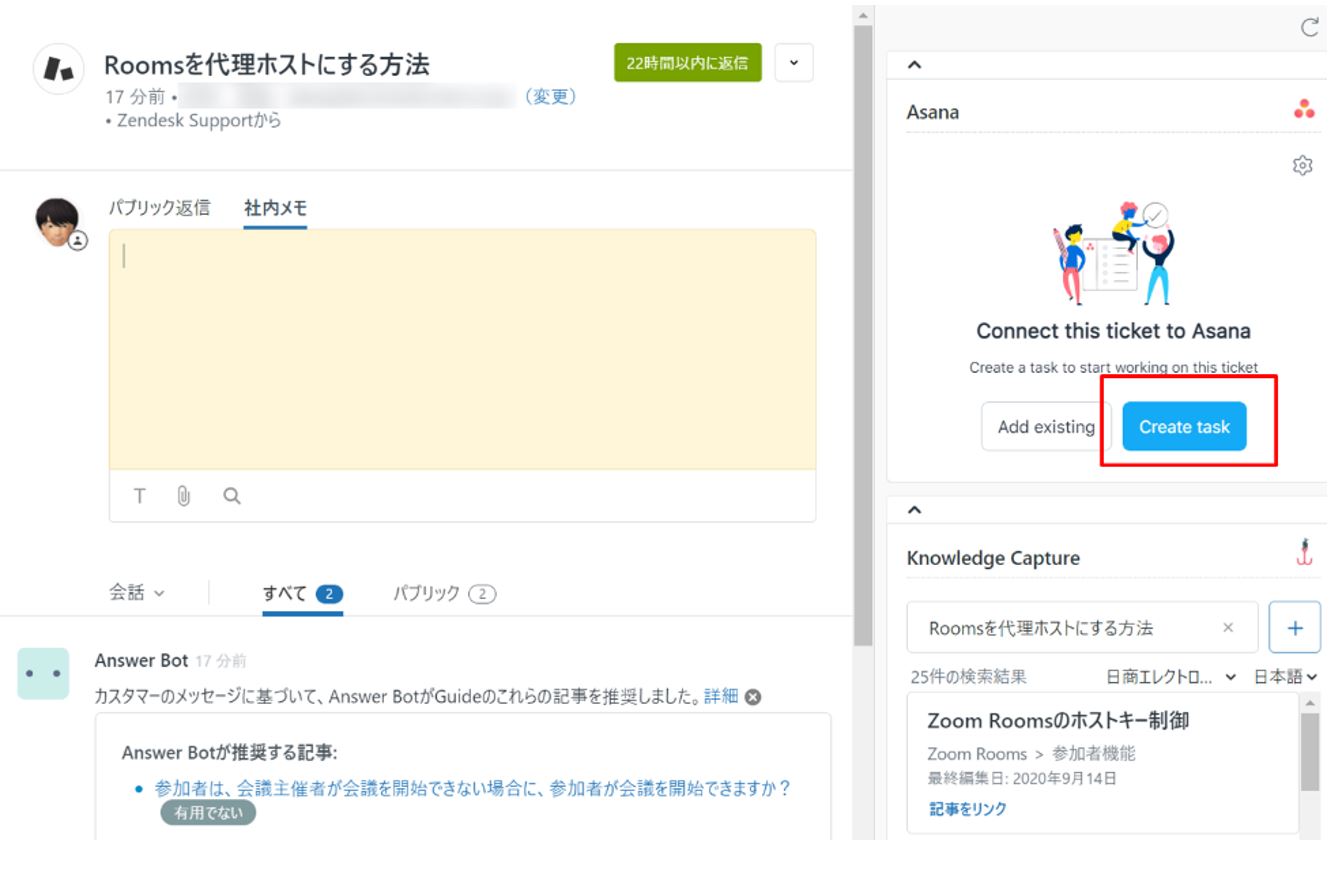This screenshot has width=1338, height=874.
Task: Dismiss Answer Bot suggestion with the x icon
Action: pyautogui.click(x=753, y=697)
